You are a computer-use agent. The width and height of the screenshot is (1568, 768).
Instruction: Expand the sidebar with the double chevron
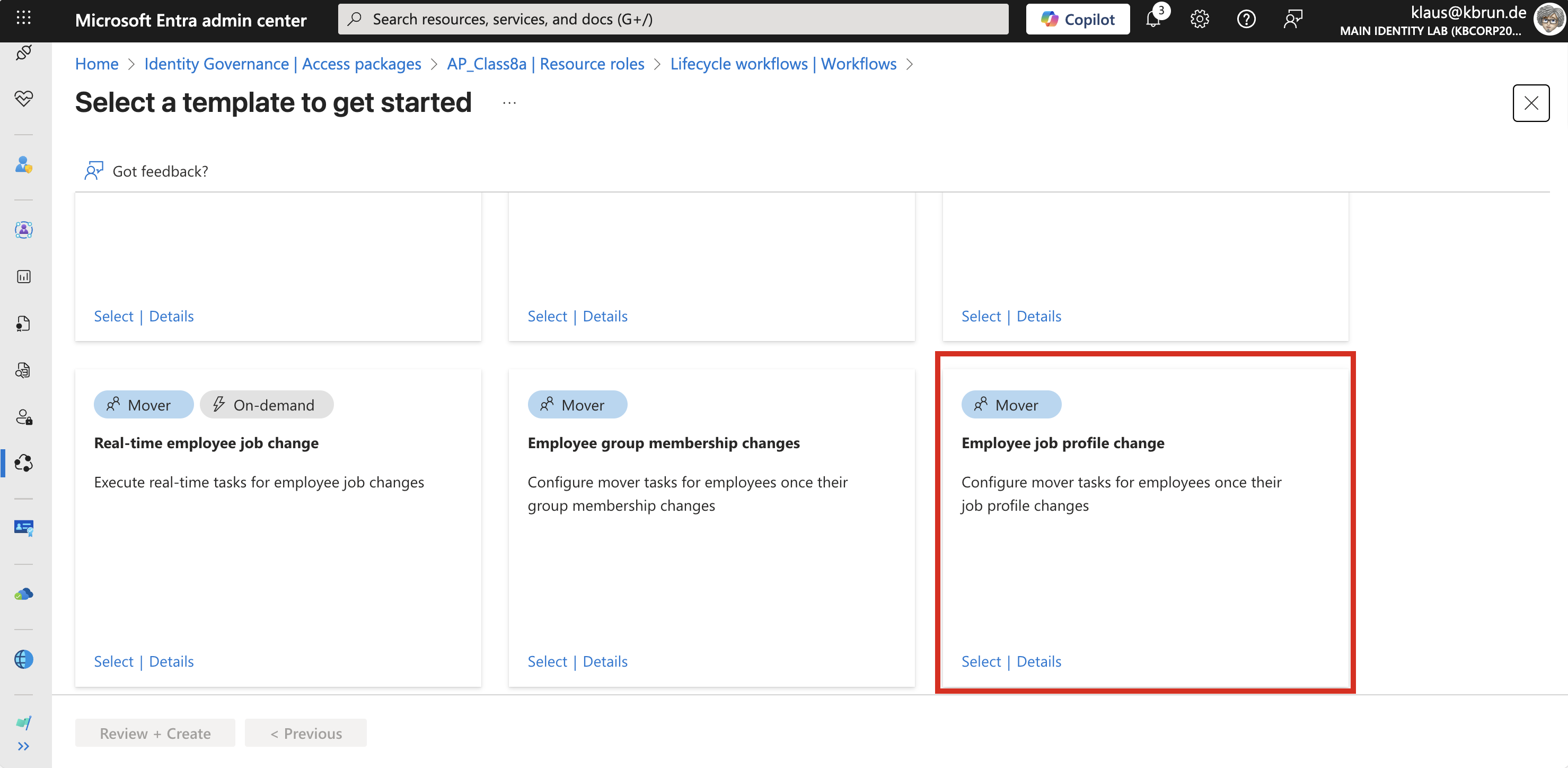24,747
